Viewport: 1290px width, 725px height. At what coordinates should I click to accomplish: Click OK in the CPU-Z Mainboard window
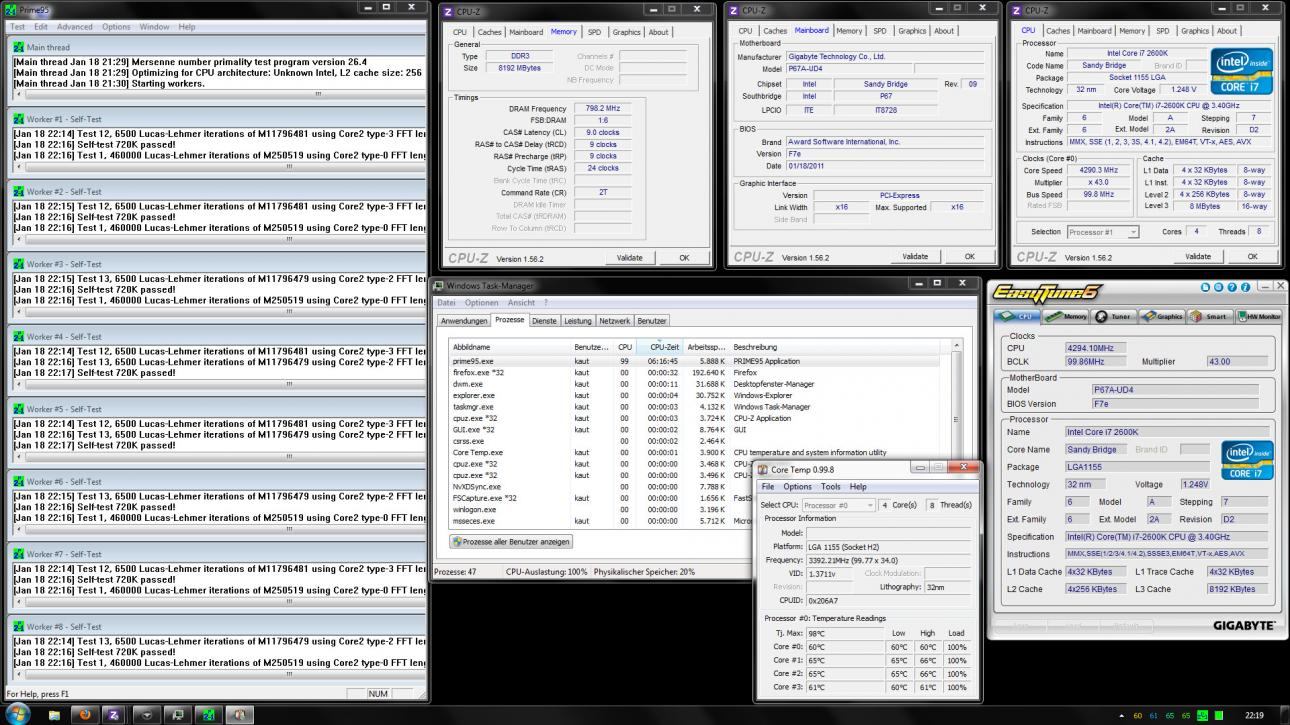[969, 257]
